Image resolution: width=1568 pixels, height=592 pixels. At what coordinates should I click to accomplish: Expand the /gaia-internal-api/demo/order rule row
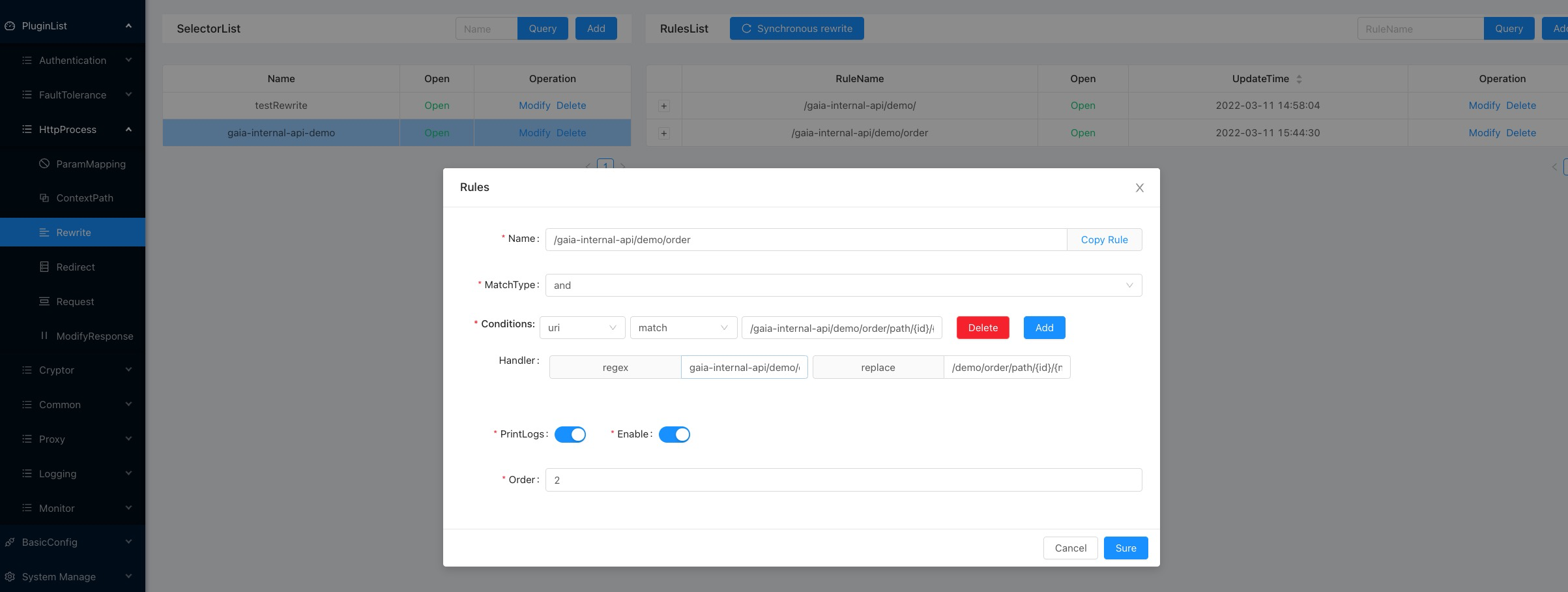coord(663,132)
